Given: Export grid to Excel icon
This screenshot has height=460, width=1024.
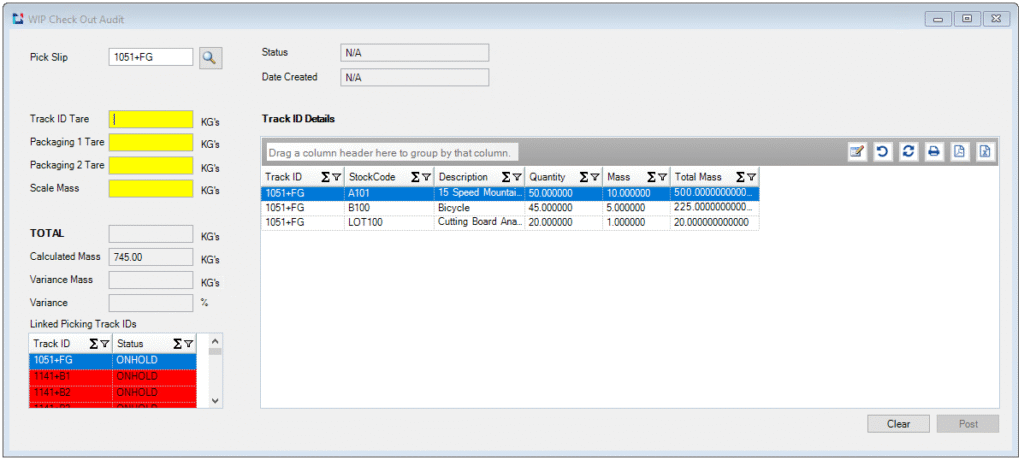Looking at the screenshot, I should coord(985,152).
